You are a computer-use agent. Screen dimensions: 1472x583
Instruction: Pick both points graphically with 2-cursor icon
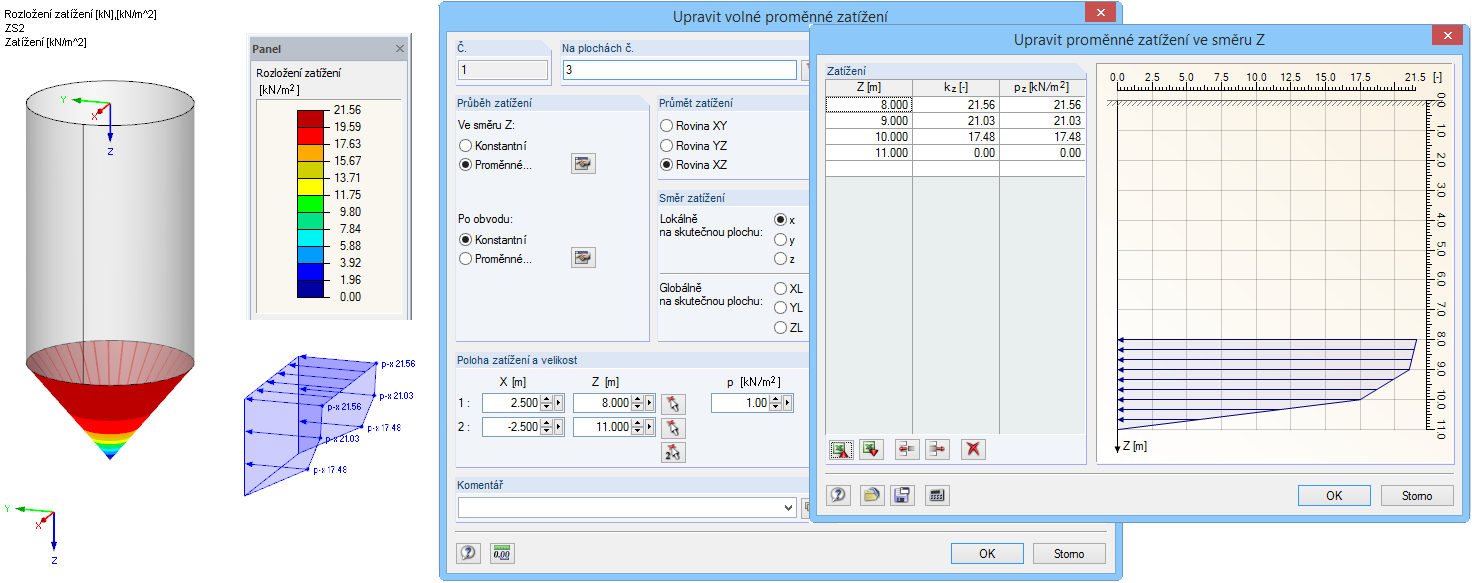click(x=674, y=453)
